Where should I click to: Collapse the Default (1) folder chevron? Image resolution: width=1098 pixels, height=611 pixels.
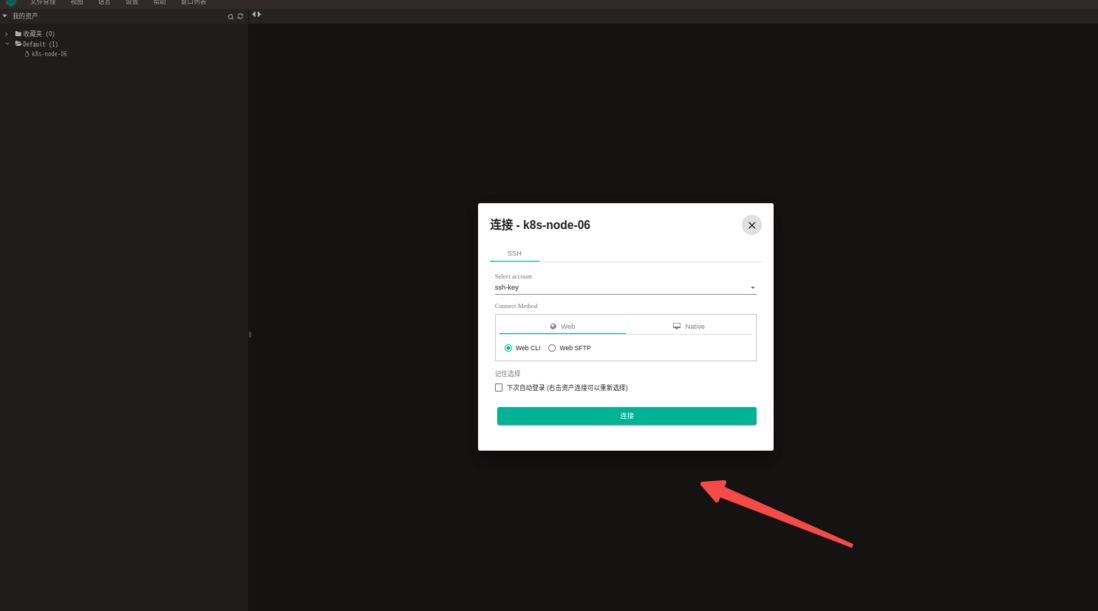pos(8,43)
